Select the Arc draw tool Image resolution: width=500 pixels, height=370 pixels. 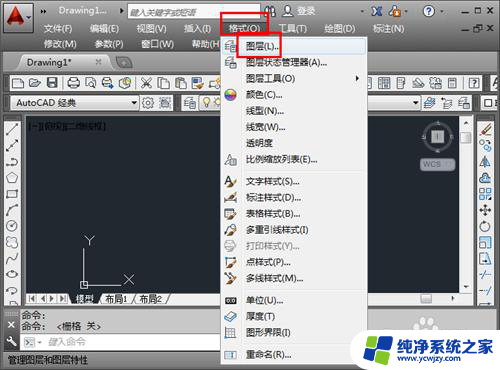[12, 210]
